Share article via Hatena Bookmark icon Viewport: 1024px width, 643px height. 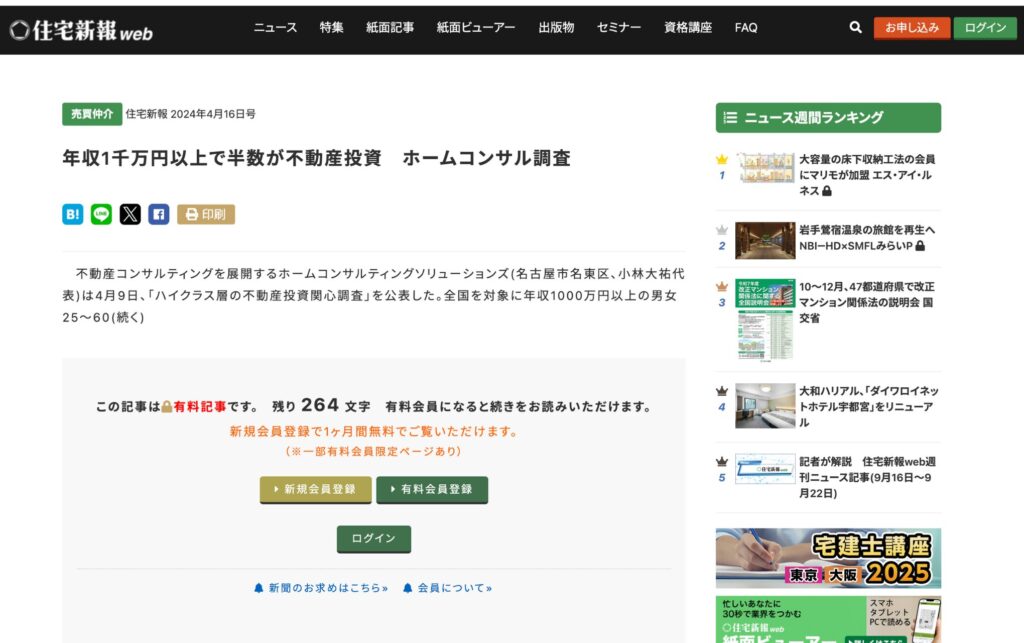(x=73, y=214)
